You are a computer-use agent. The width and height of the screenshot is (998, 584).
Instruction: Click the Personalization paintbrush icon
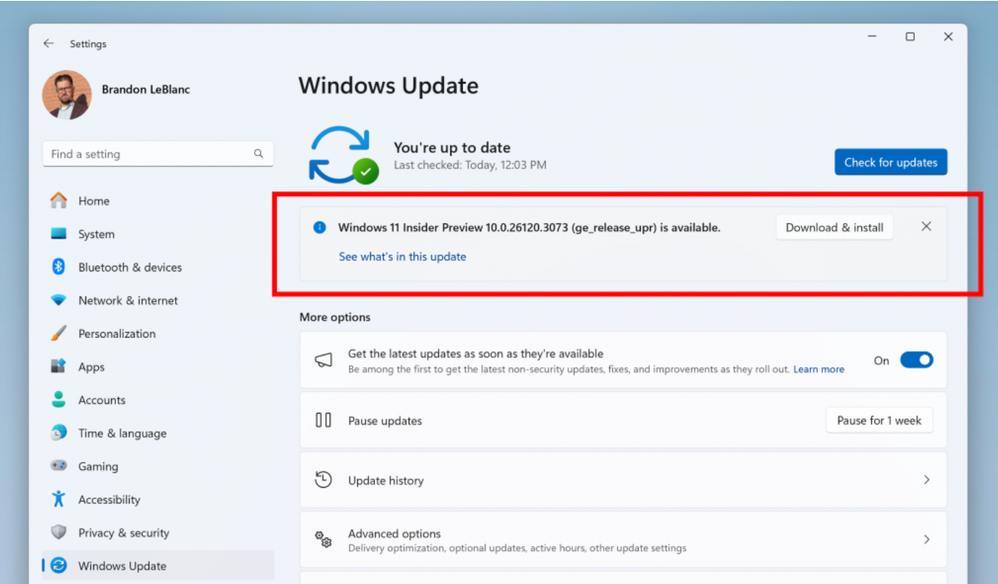click(x=59, y=333)
